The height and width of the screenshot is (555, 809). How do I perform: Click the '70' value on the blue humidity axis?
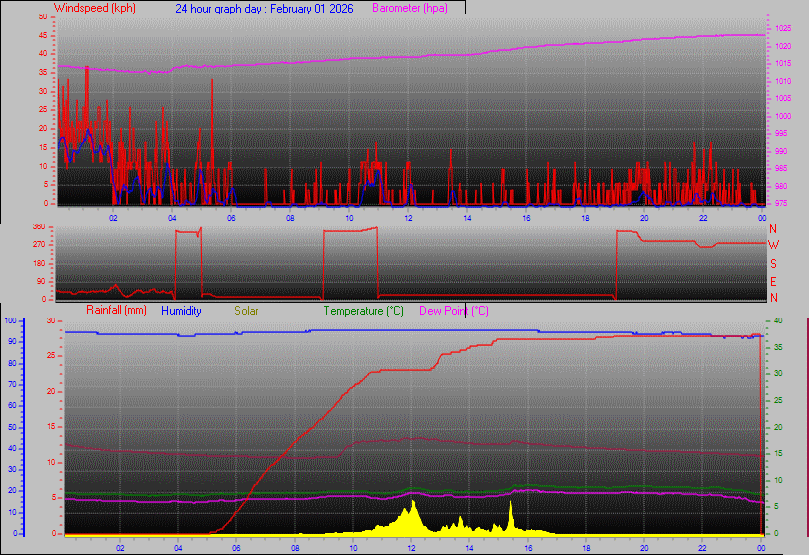pos(12,385)
